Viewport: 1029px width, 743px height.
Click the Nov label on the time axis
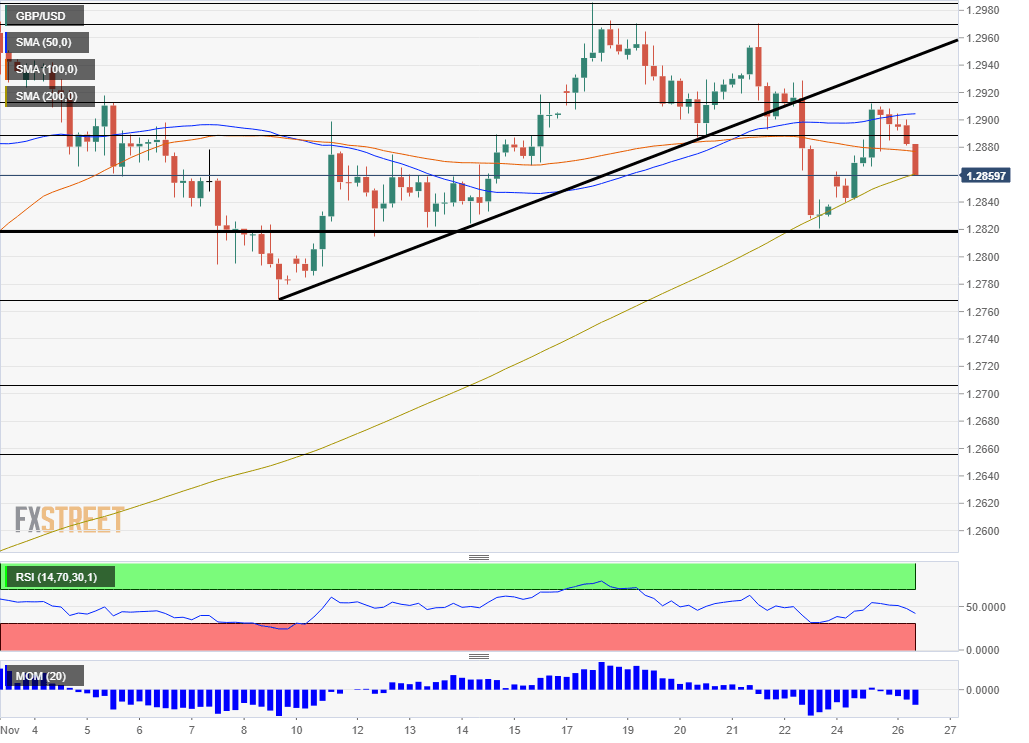click(9, 728)
